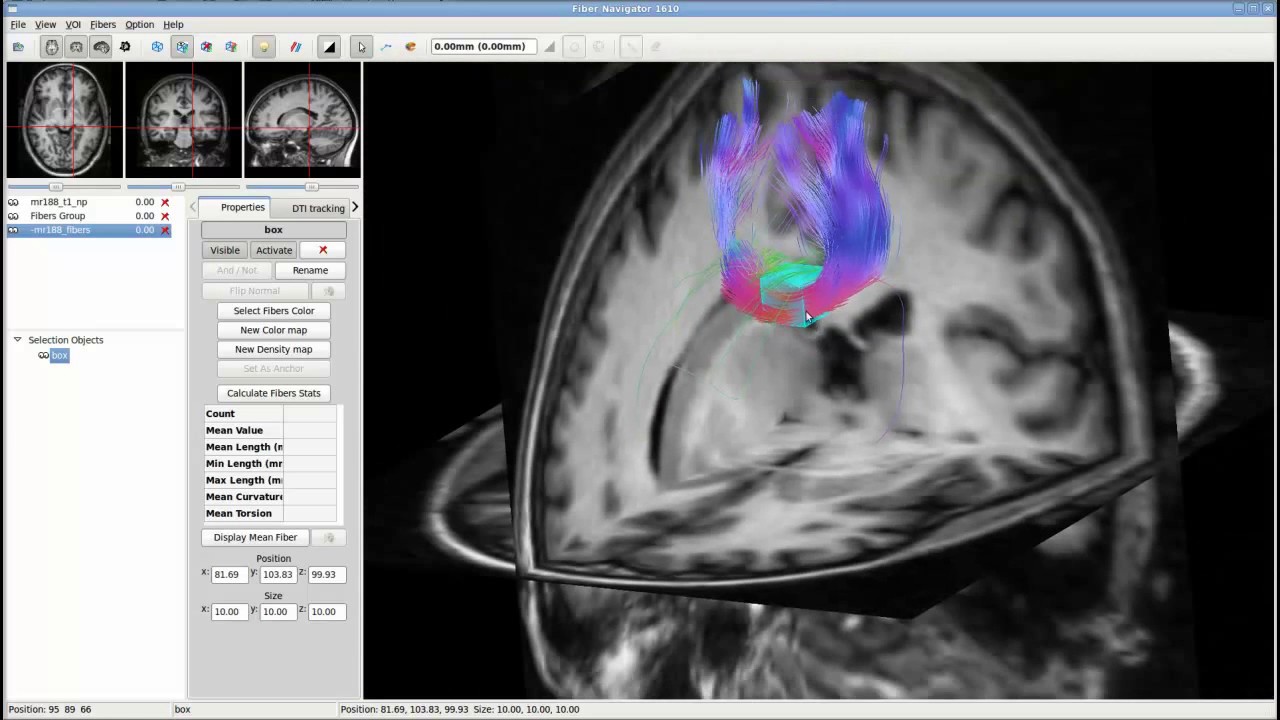Toggle visibility icon of mr188_fibers row
Viewport: 1280px width, 720px height.
click(13, 230)
